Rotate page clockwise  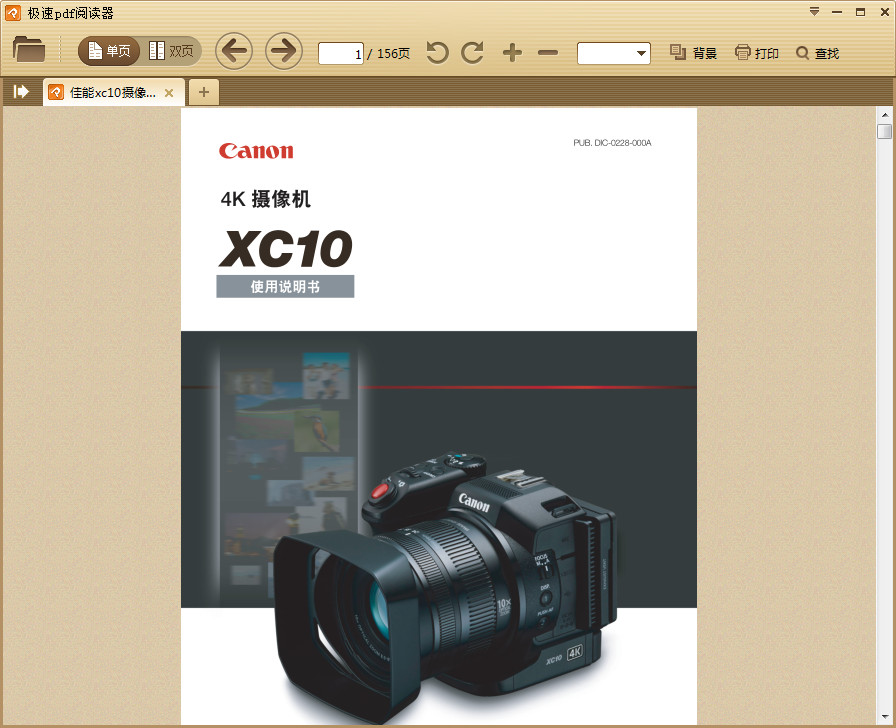473,53
